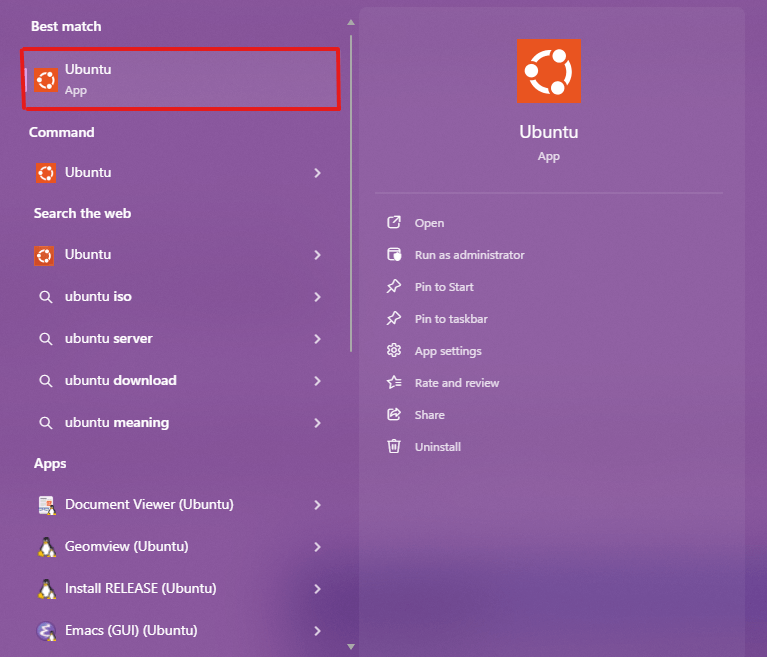Click the Open external-link icon
The image size is (767, 657).
[394, 223]
